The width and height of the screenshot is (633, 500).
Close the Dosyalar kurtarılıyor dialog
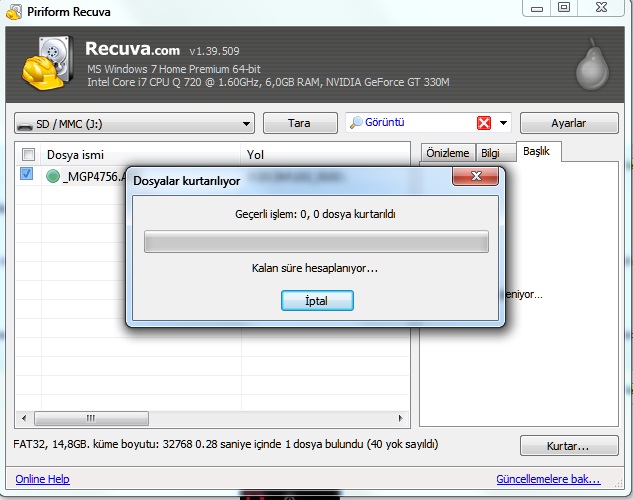(476, 176)
